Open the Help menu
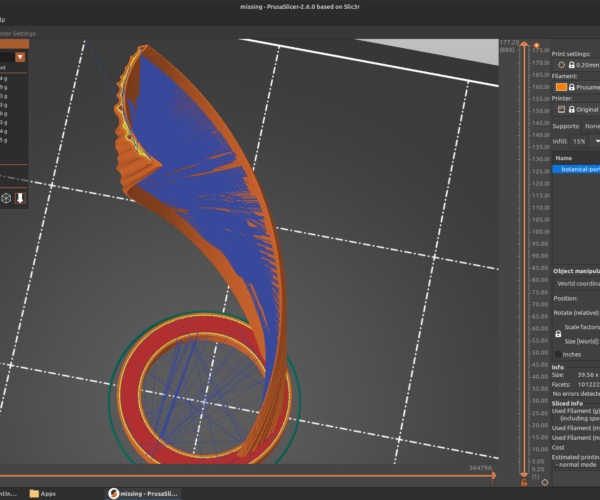The width and height of the screenshot is (600, 500). pos(2,20)
